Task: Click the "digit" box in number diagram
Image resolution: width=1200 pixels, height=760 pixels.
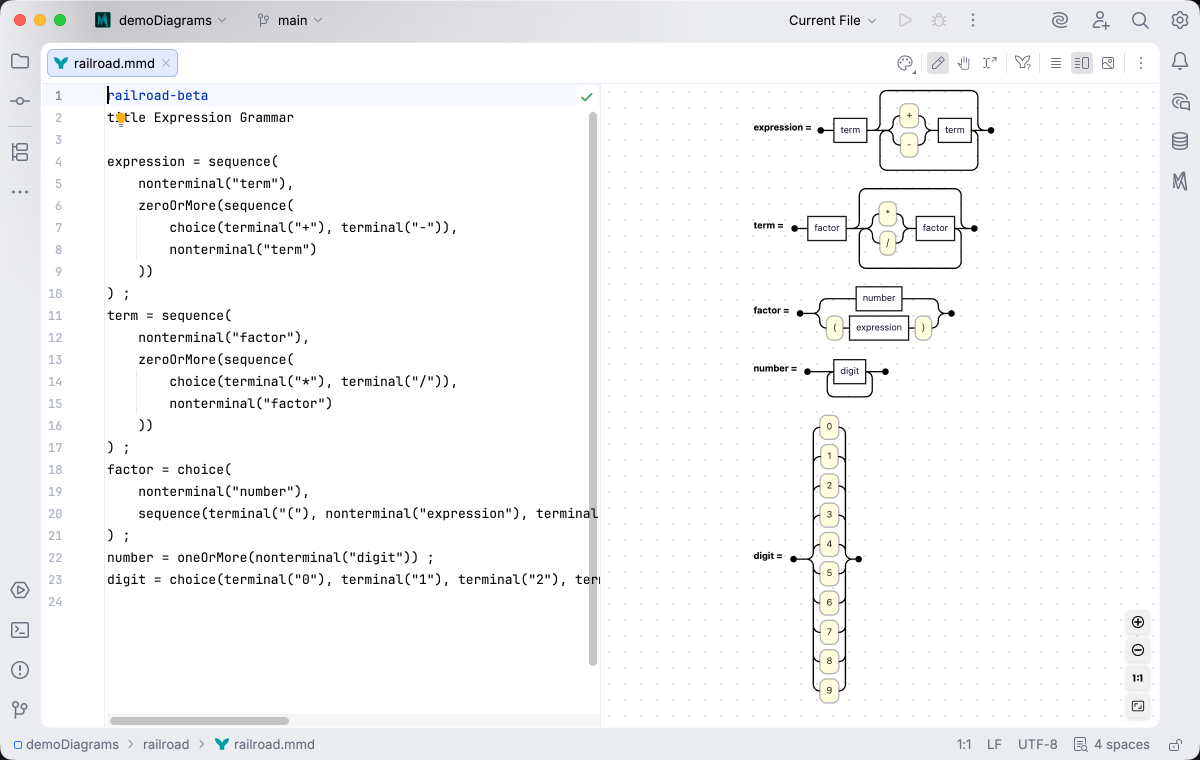Action: coord(849,371)
